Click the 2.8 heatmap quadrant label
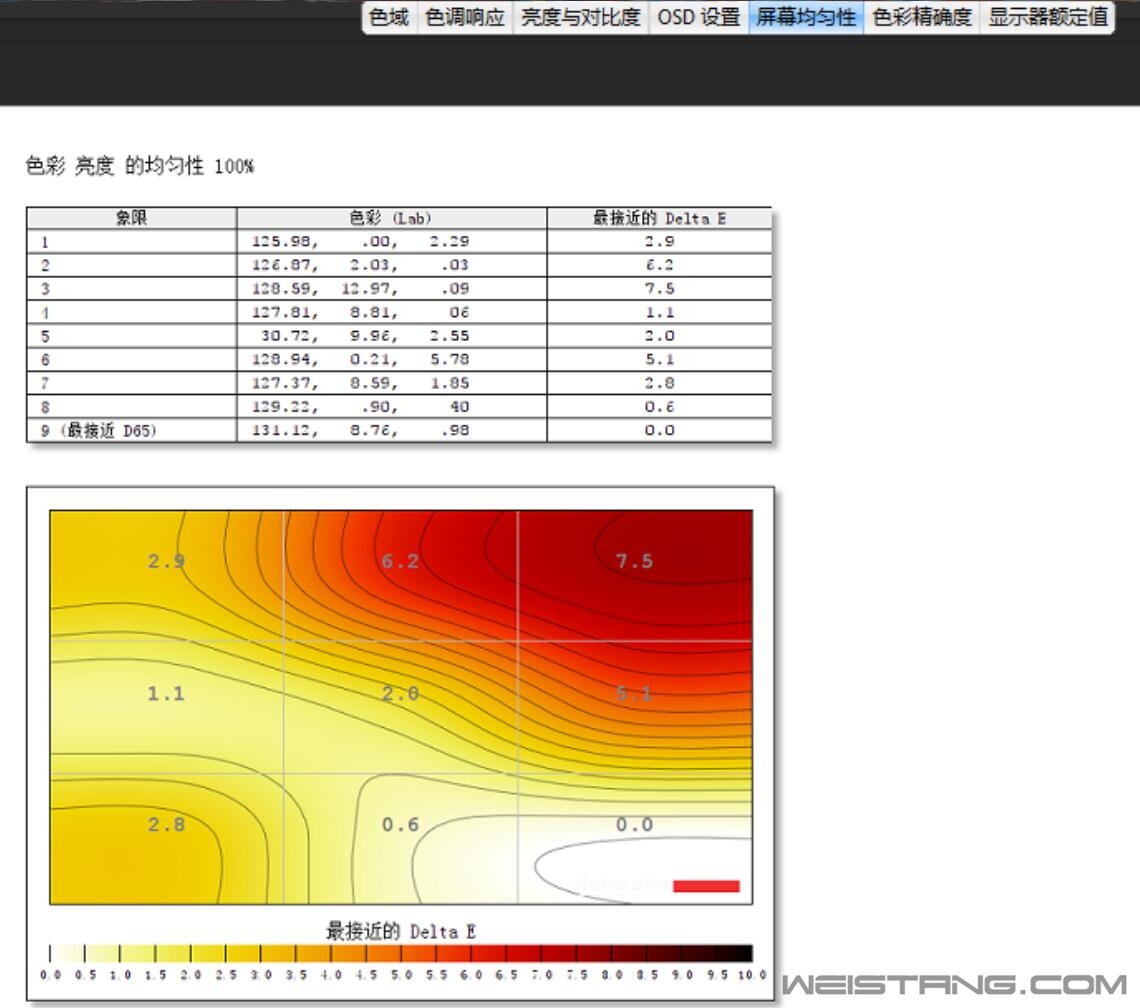Viewport: 1140px width, 1008px height. [x=166, y=824]
